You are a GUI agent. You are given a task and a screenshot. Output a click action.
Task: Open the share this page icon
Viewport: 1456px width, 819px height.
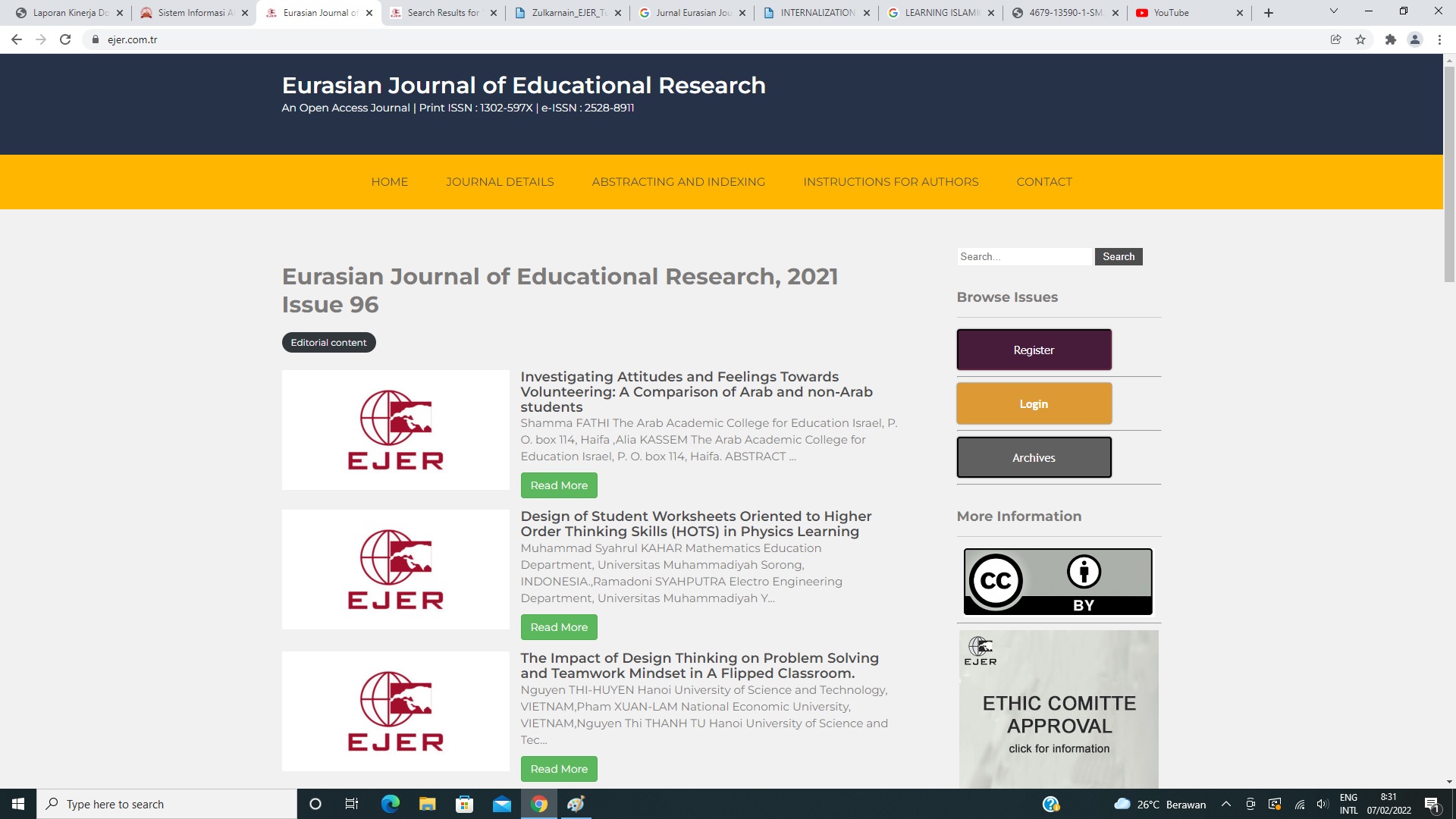[x=1335, y=39]
